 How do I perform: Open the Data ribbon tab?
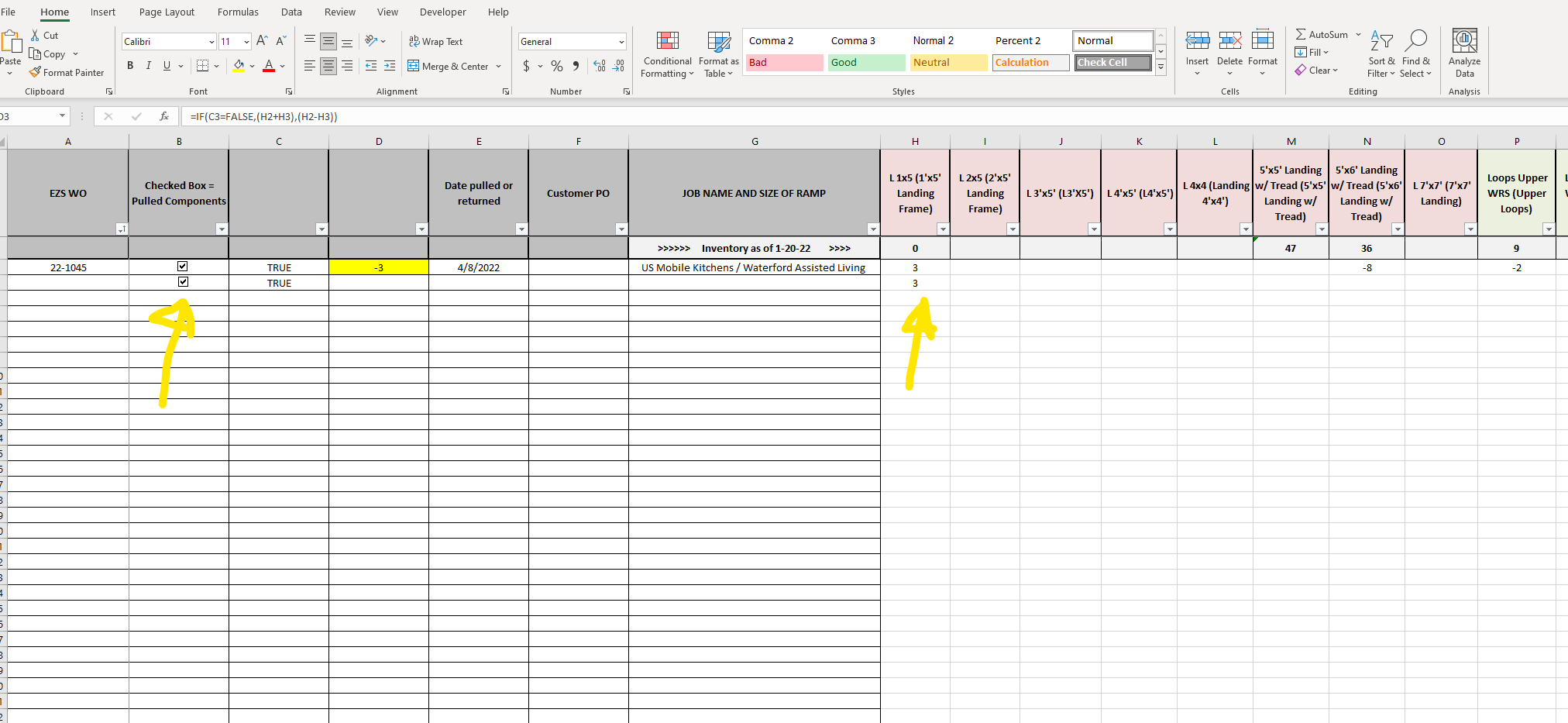tap(291, 12)
